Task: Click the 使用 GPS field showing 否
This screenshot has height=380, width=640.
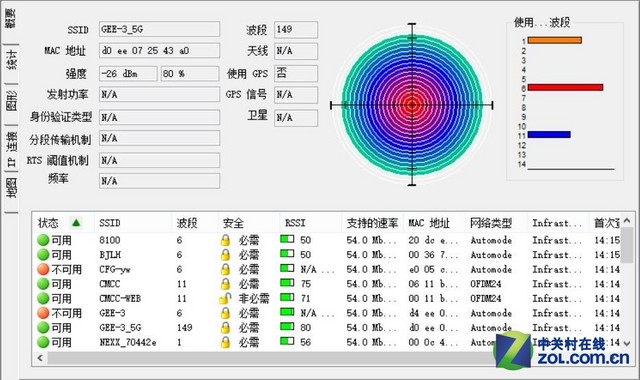Action: tap(296, 73)
